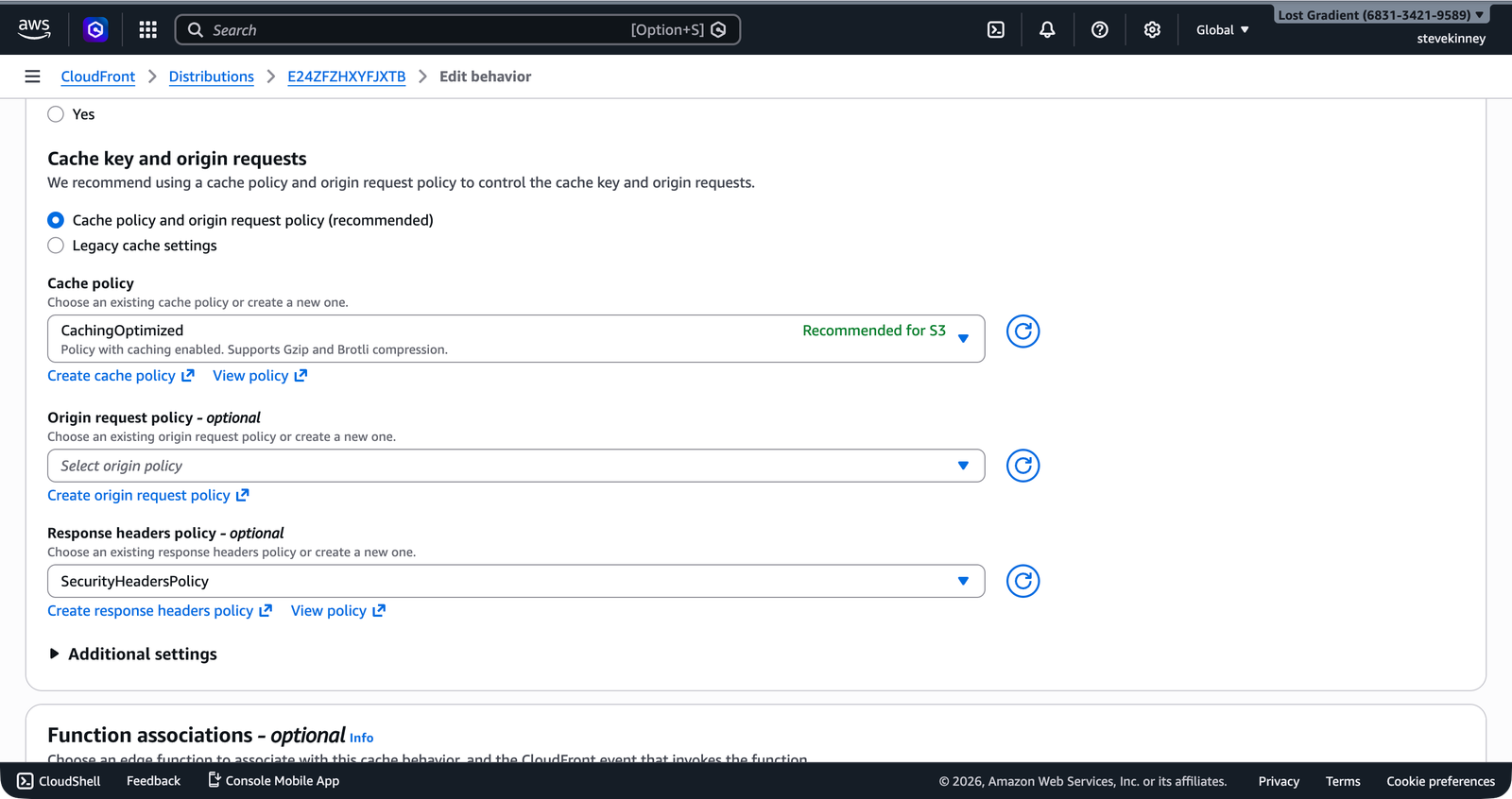Open the CachingOptimized cache policy dropdown
Screen dimensions: 1512x799
[x=516, y=339]
